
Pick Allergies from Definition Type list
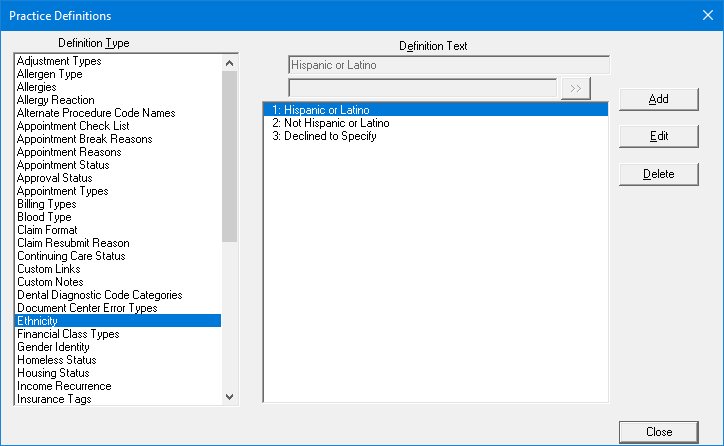[40, 87]
